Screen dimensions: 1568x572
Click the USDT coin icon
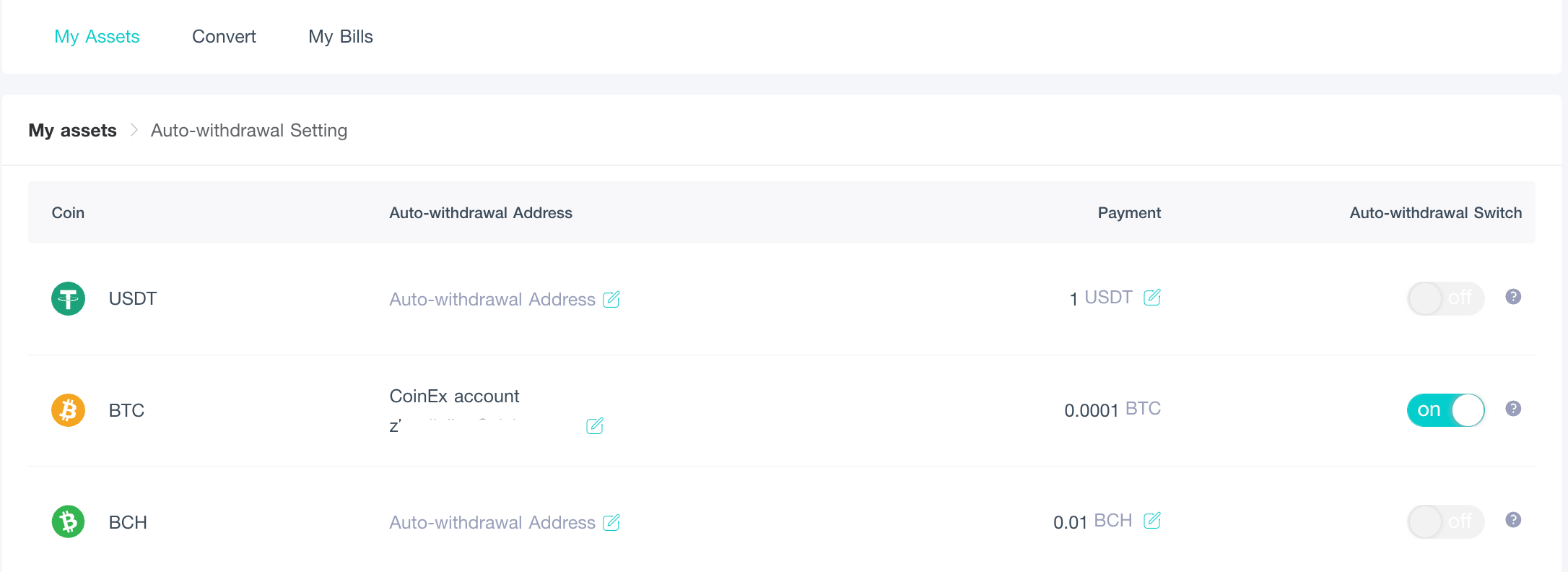tap(67, 298)
